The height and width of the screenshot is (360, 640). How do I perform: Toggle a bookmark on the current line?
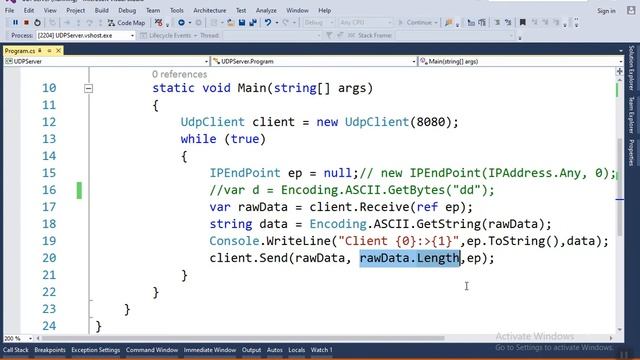tap(522, 23)
